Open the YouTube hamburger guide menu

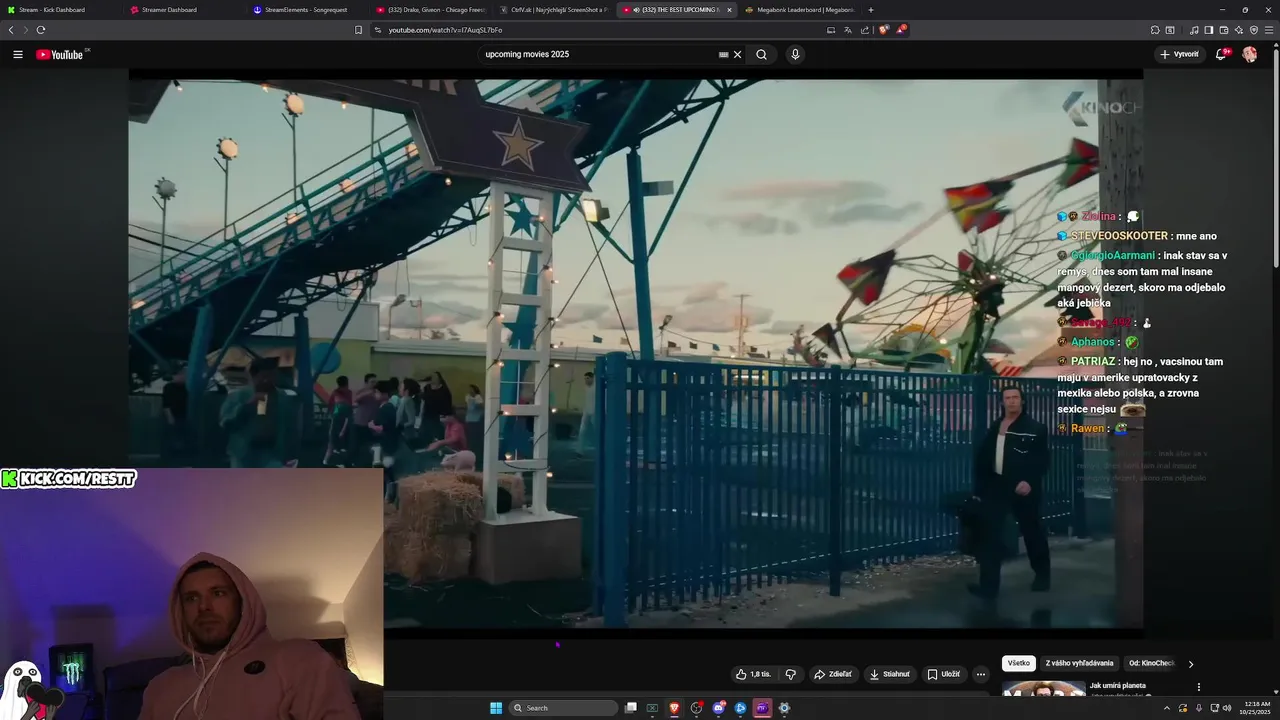18,54
